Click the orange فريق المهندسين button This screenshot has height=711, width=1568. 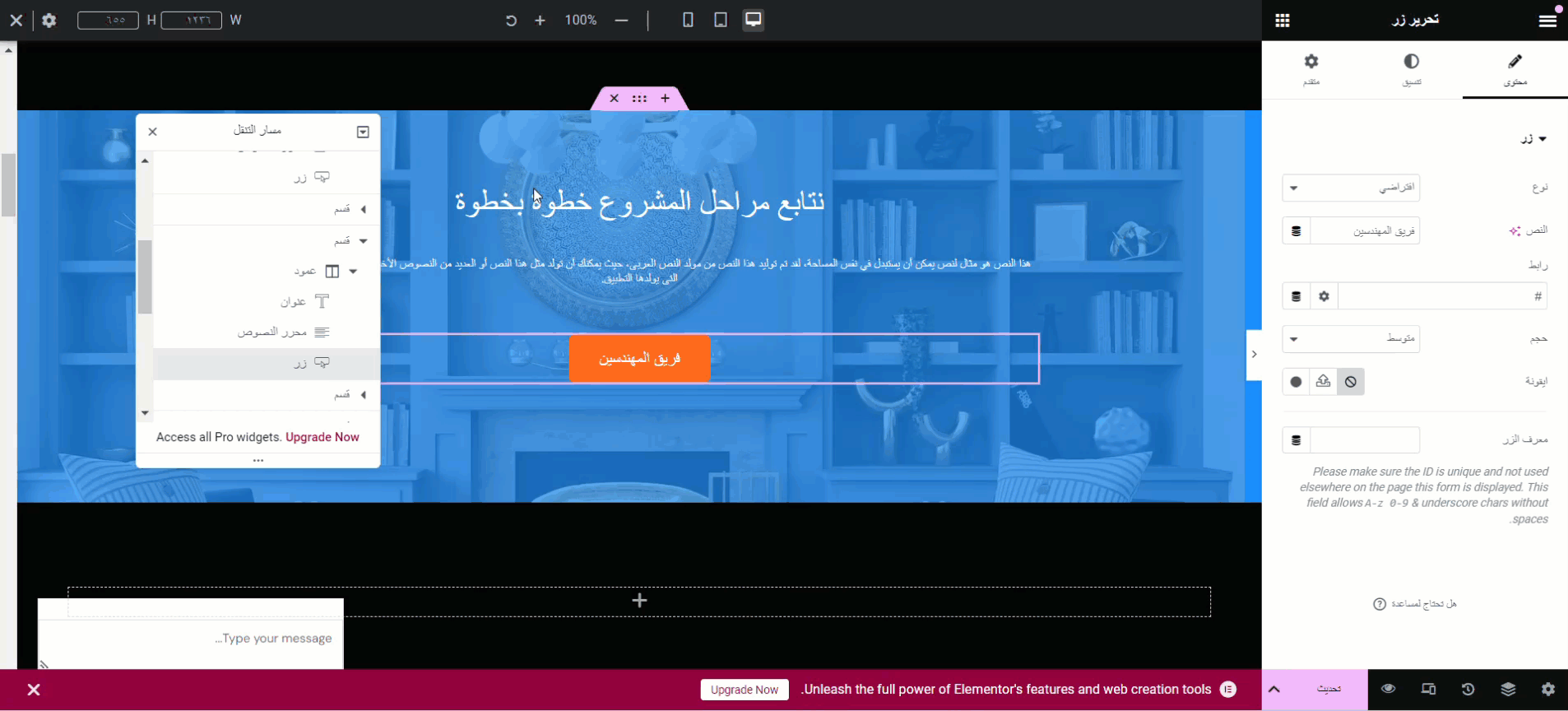coord(639,359)
